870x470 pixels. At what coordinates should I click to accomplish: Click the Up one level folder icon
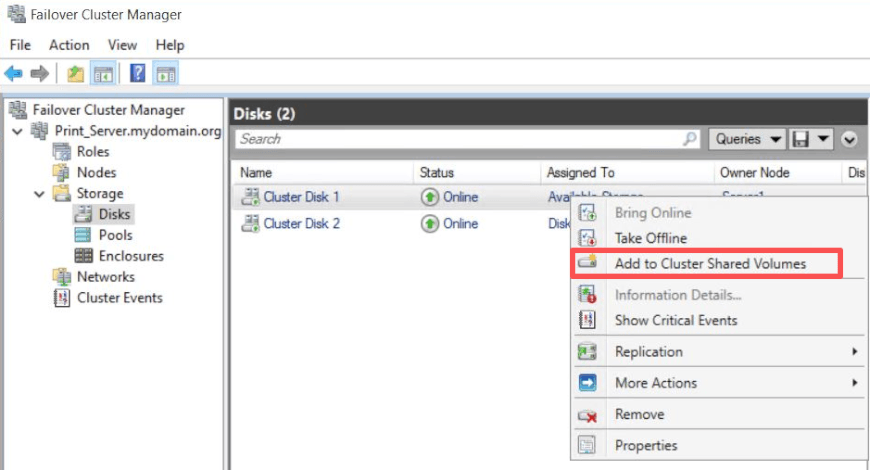pyautogui.click(x=75, y=73)
